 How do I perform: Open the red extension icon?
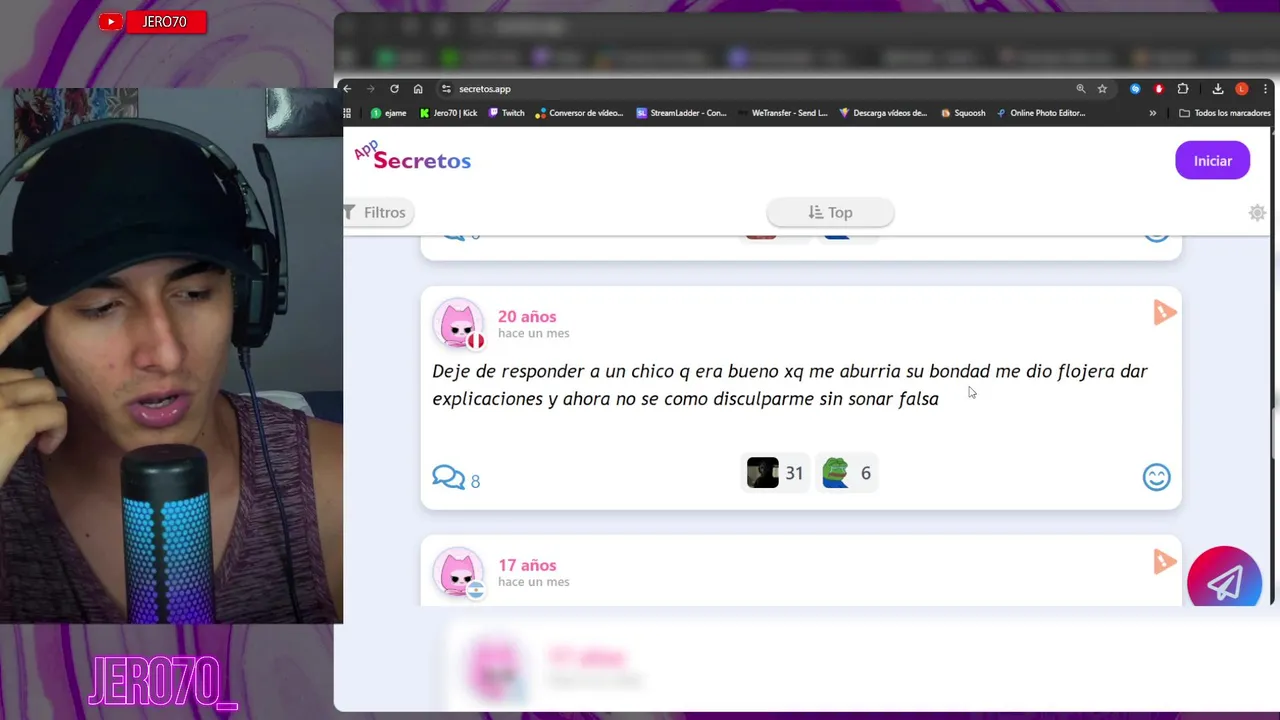click(x=1159, y=89)
